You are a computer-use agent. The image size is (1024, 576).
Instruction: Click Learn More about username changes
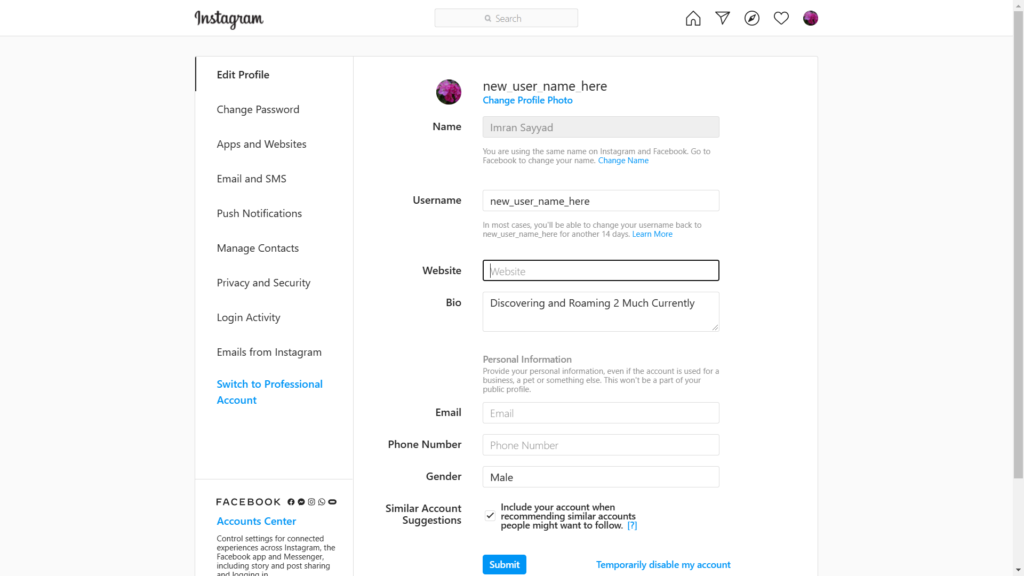click(x=652, y=234)
